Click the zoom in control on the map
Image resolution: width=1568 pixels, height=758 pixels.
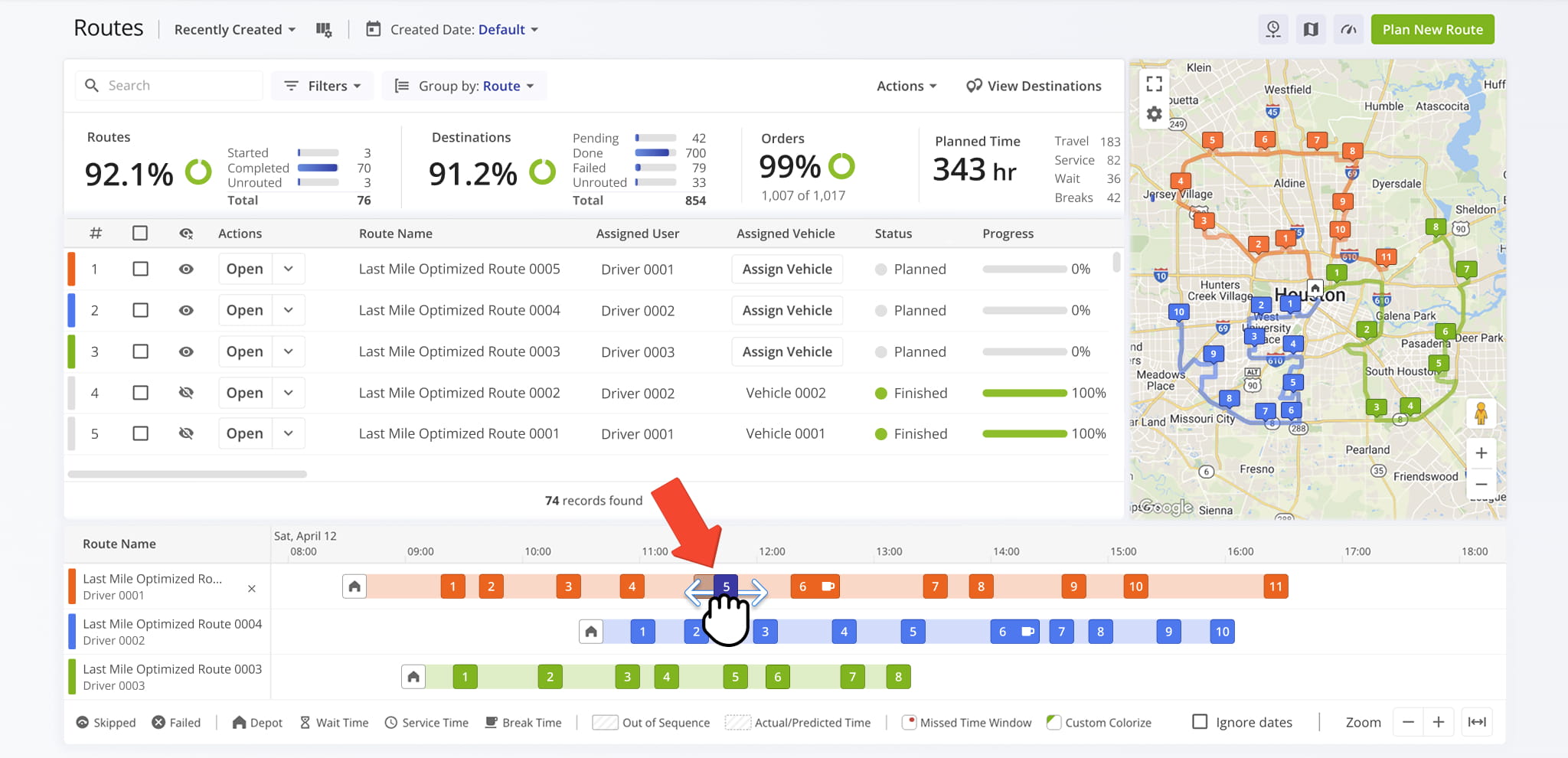click(x=1481, y=453)
